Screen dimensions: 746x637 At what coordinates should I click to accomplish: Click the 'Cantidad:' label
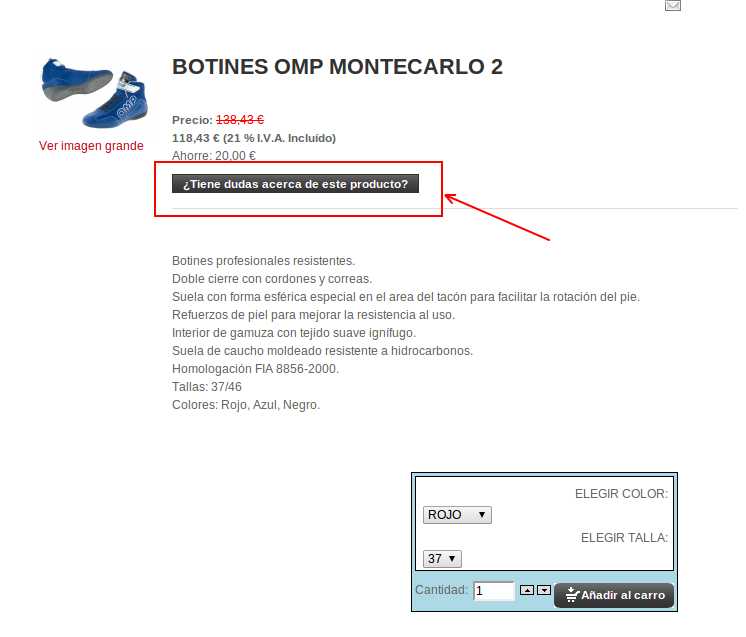click(x=441, y=590)
